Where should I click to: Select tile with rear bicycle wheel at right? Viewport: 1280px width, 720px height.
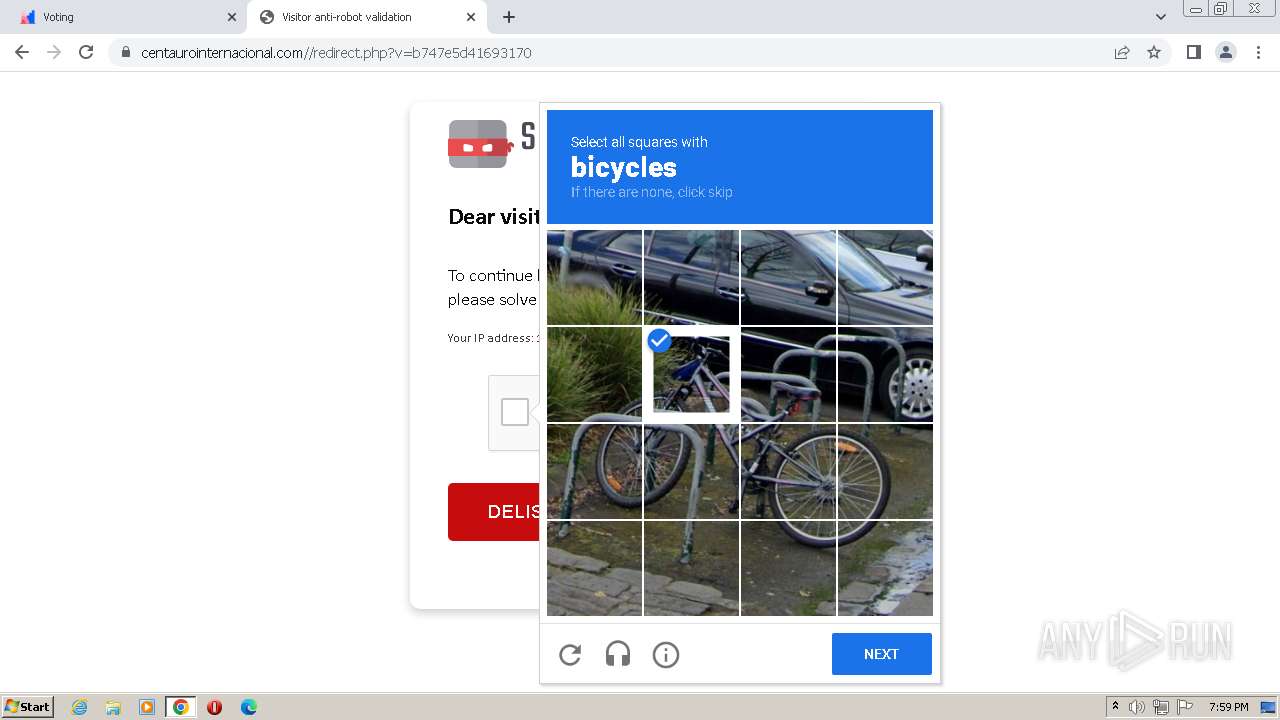(x=886, y=472)
